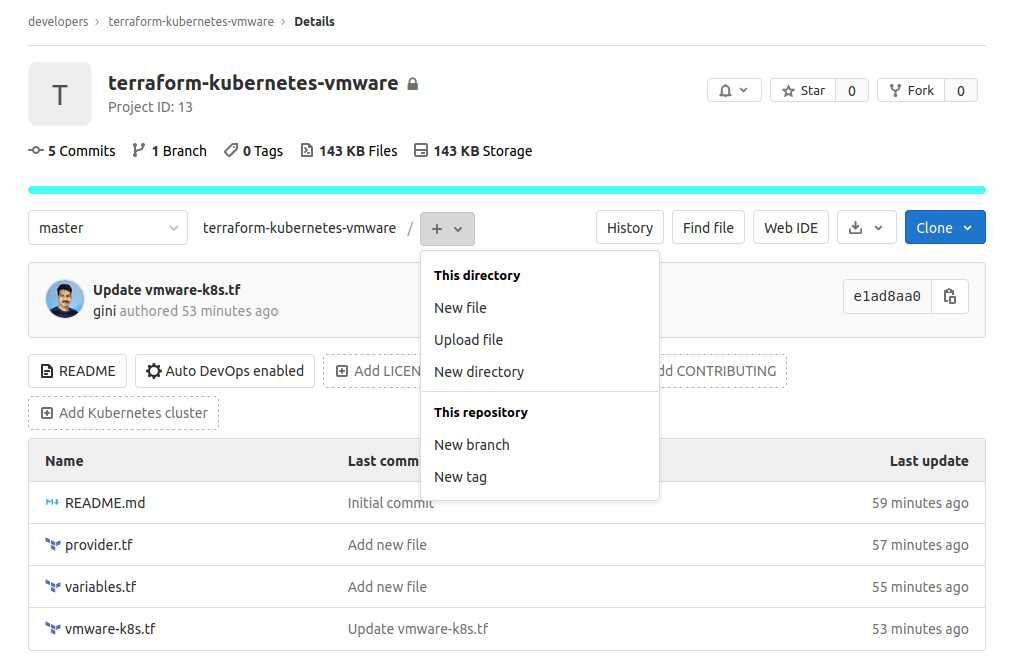Star the terraform-kubernetes-vmware project
The width and height of the screenshot is (1015, 660).
(x=802, y=90)
